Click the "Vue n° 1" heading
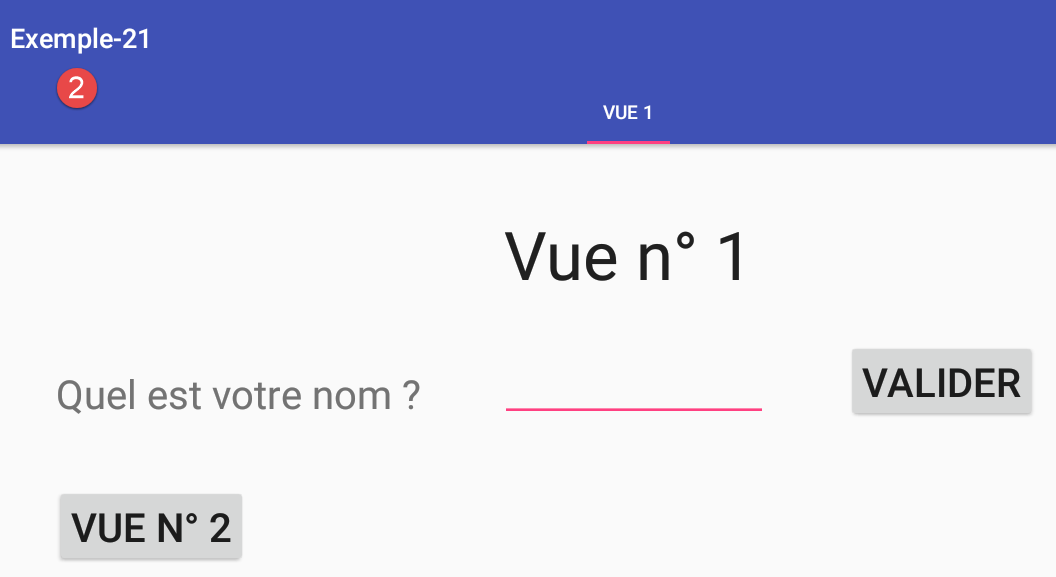The image size is (1056, 577). point(627,258)
